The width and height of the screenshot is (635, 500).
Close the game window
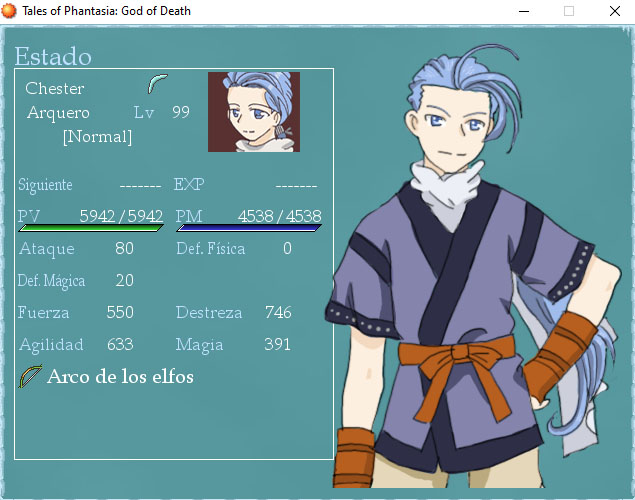pos(615,11)
